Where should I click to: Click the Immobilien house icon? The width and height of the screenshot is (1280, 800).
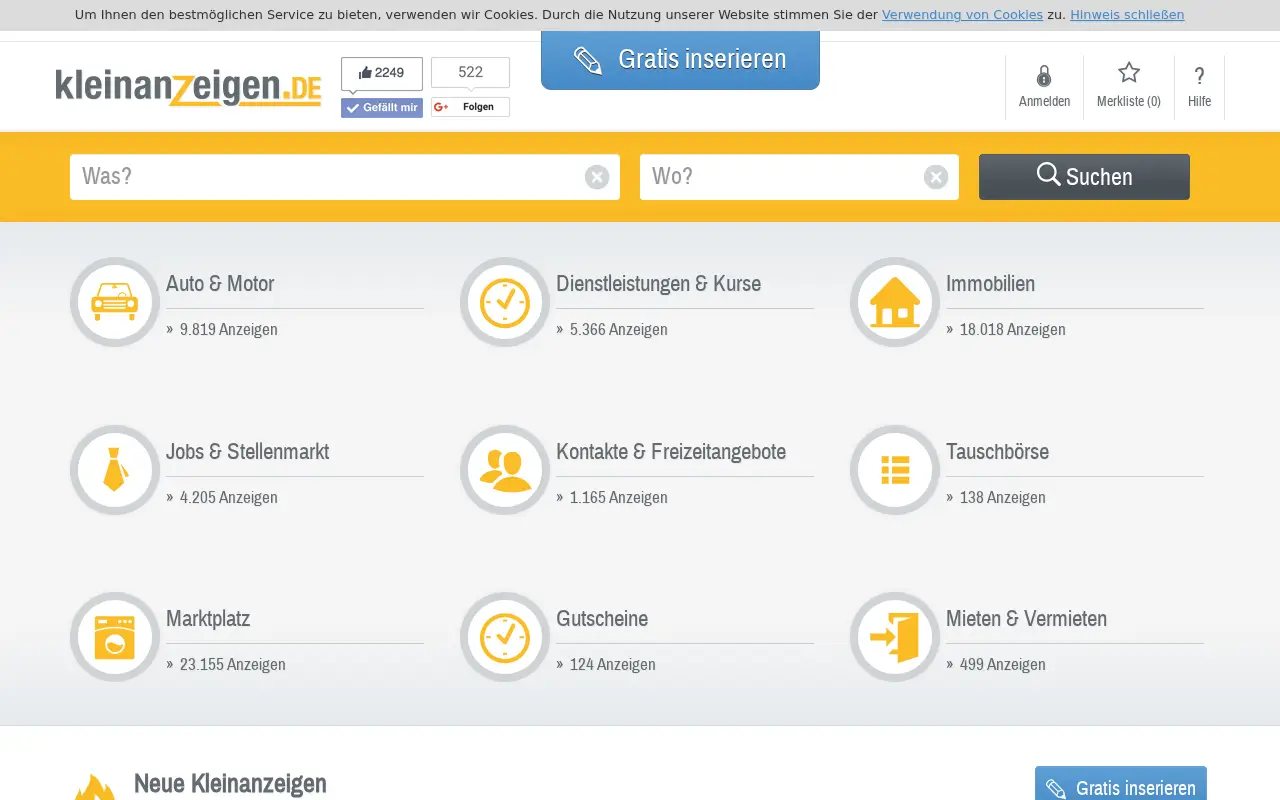895,302
